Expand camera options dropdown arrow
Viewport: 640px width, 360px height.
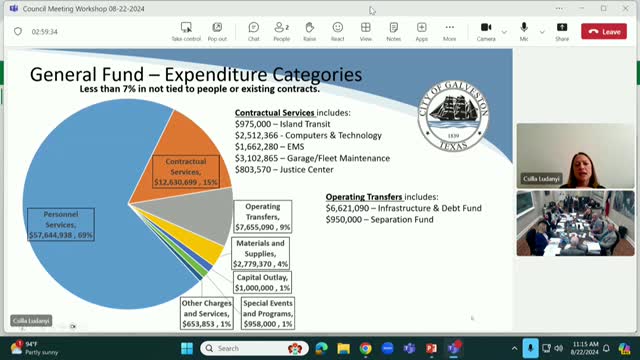pyautogui.click(x=504, y=32)
